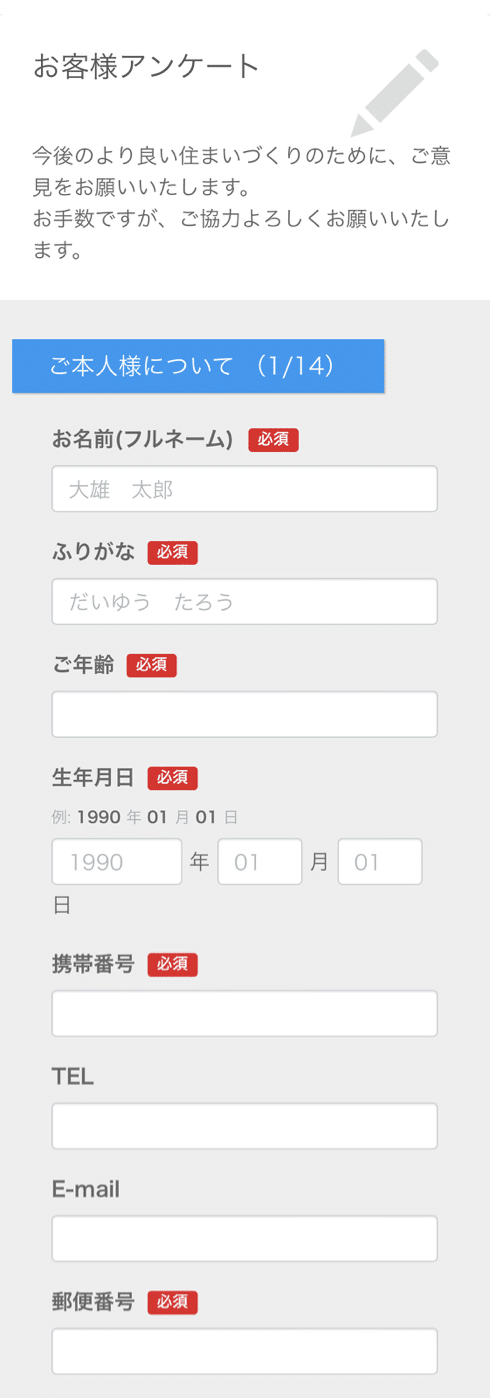This screenshot has height=1398, width=491.
Task: Click the 例: 1990年01月01日 example hint text
Action: 145,817
